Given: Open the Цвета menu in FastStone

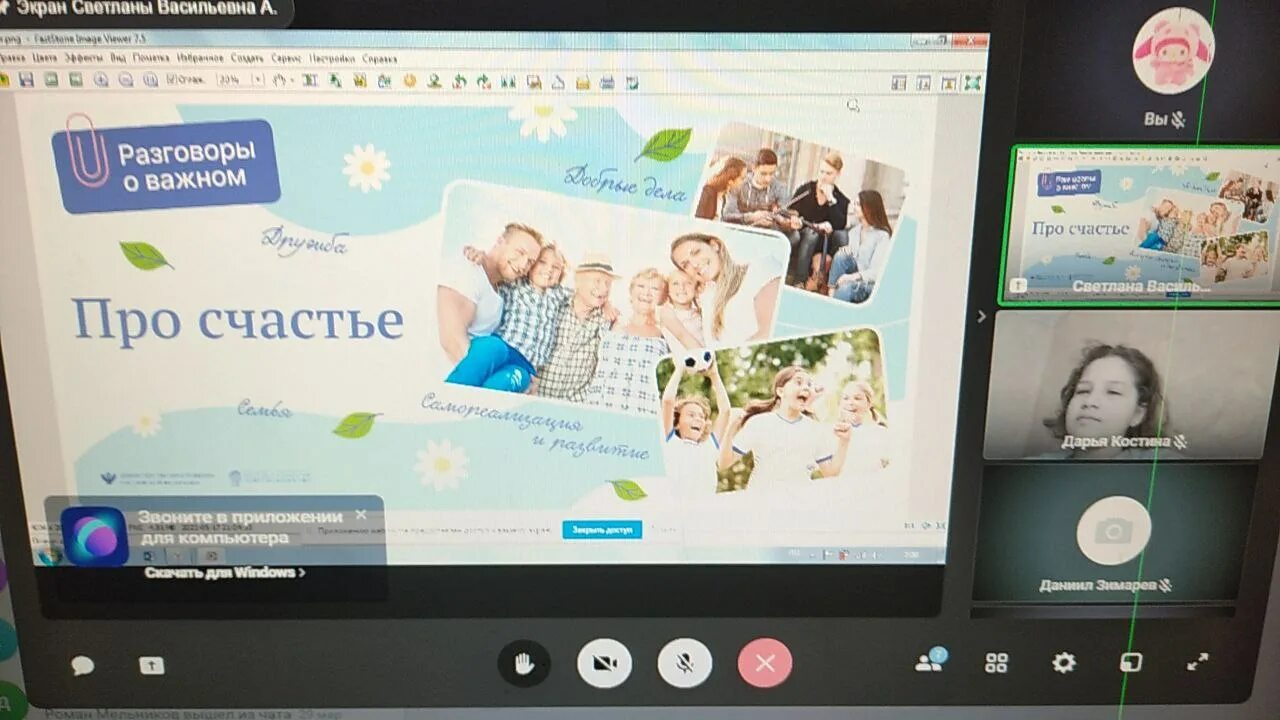Looking at the screenshot, I should coord(45,58).
